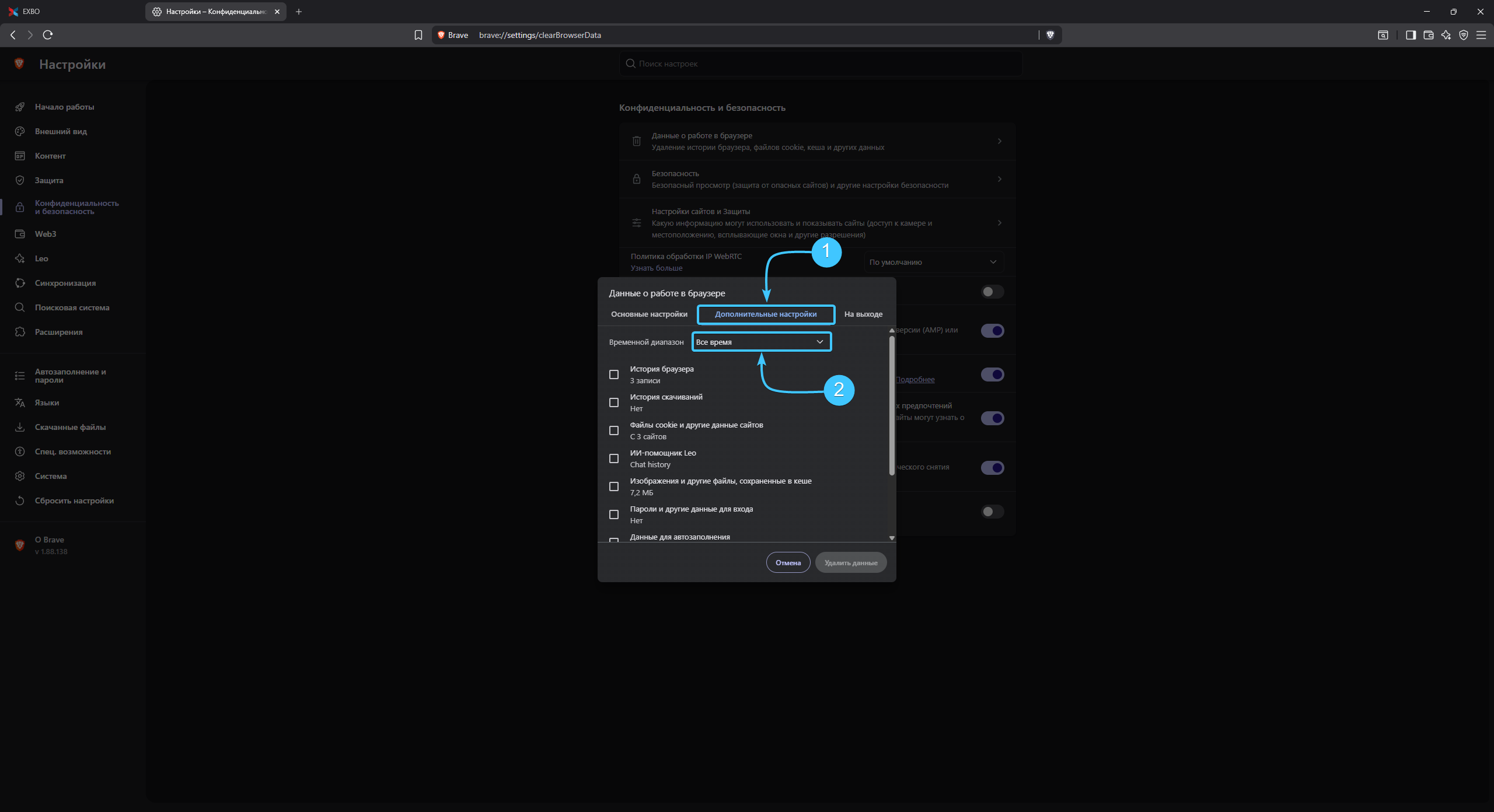Click the Brave Shields icon in address bar

[1050, 35]
